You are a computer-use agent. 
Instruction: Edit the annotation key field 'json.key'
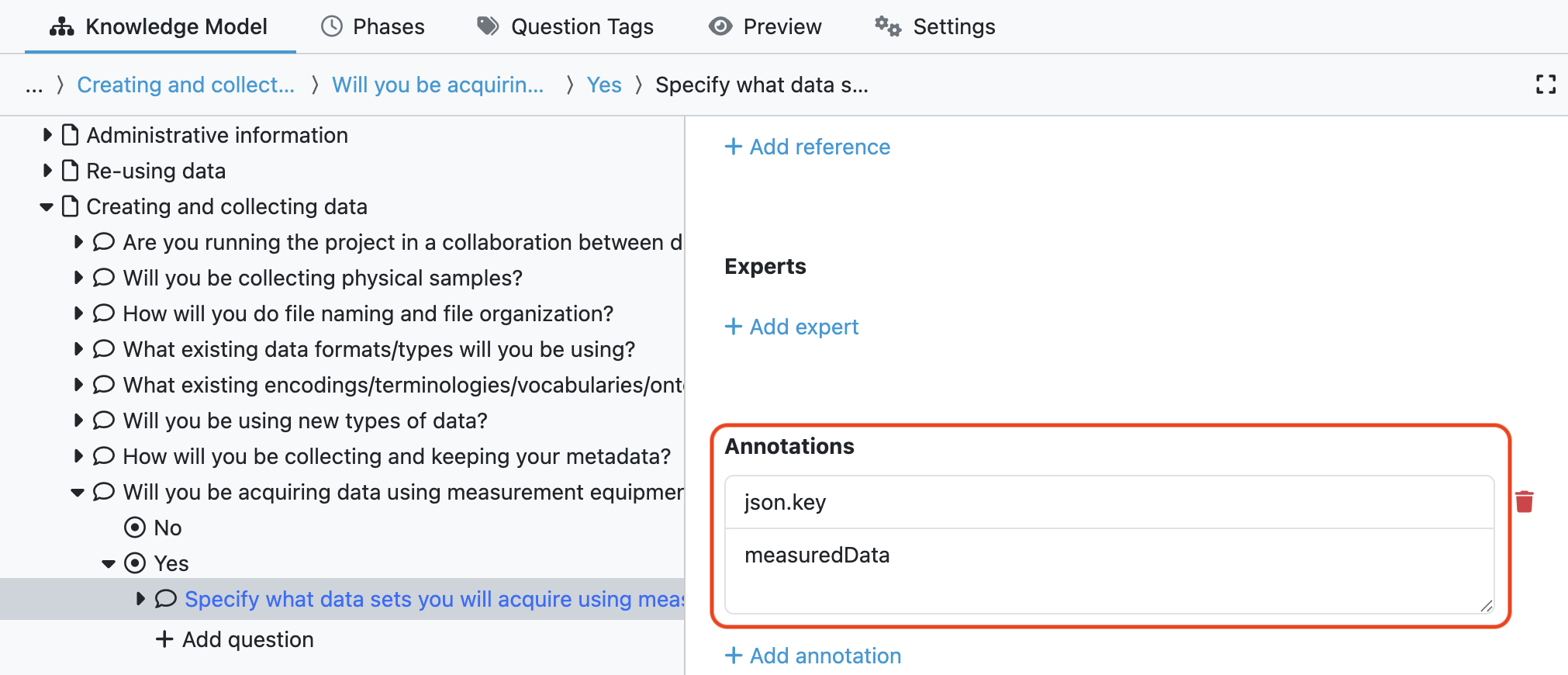tap(1110, 502)
